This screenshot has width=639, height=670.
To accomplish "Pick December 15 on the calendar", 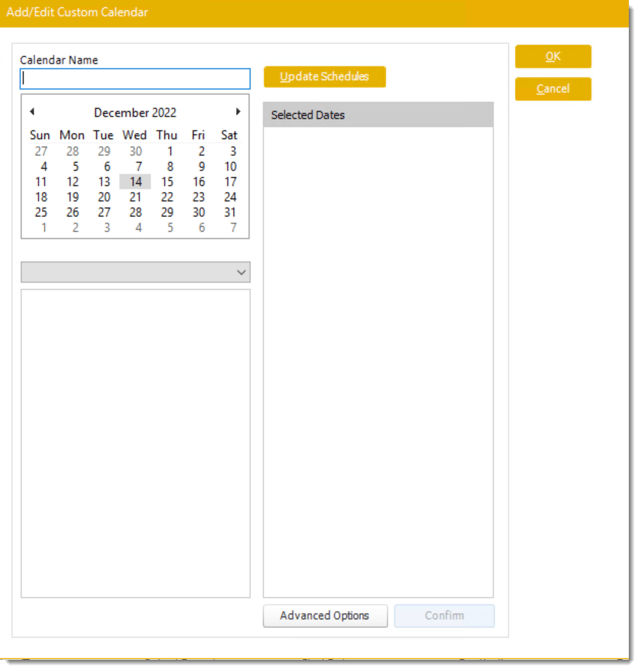I will pos(167,182).
